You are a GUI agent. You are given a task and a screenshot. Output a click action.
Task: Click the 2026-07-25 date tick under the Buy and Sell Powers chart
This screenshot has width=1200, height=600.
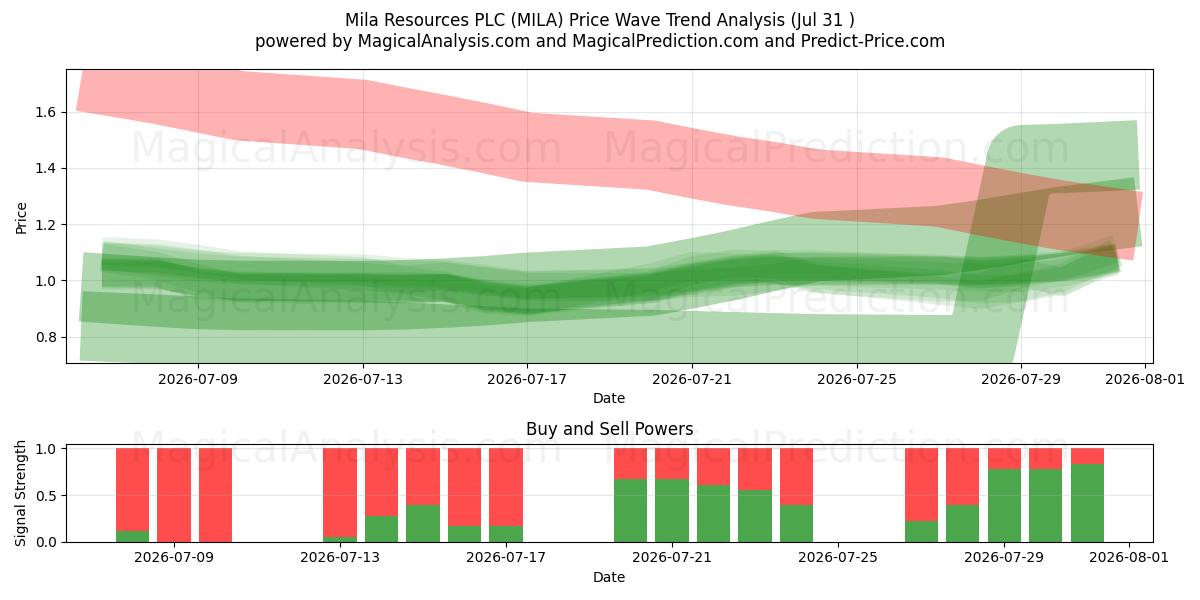(838, 559)
